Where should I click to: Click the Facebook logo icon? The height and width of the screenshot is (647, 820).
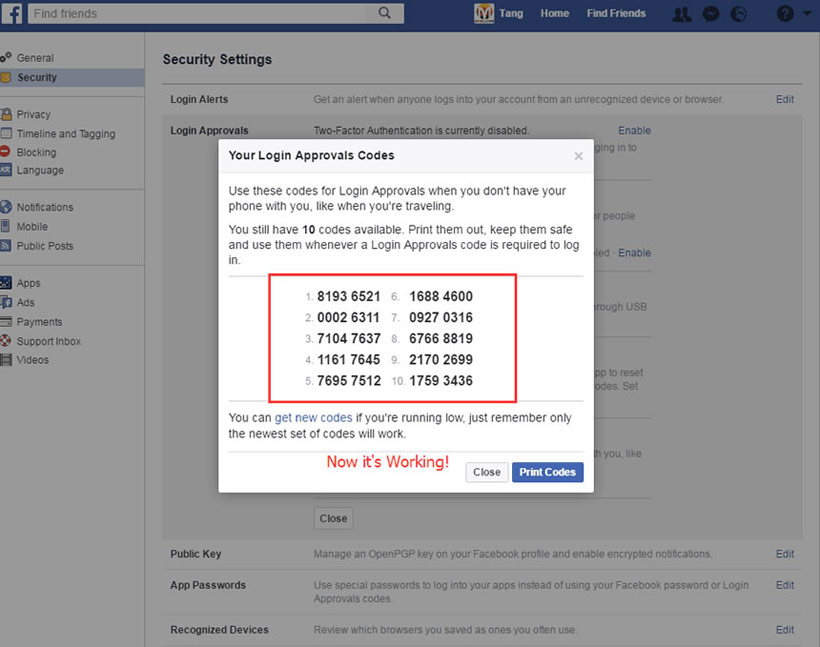pos(12,14)
